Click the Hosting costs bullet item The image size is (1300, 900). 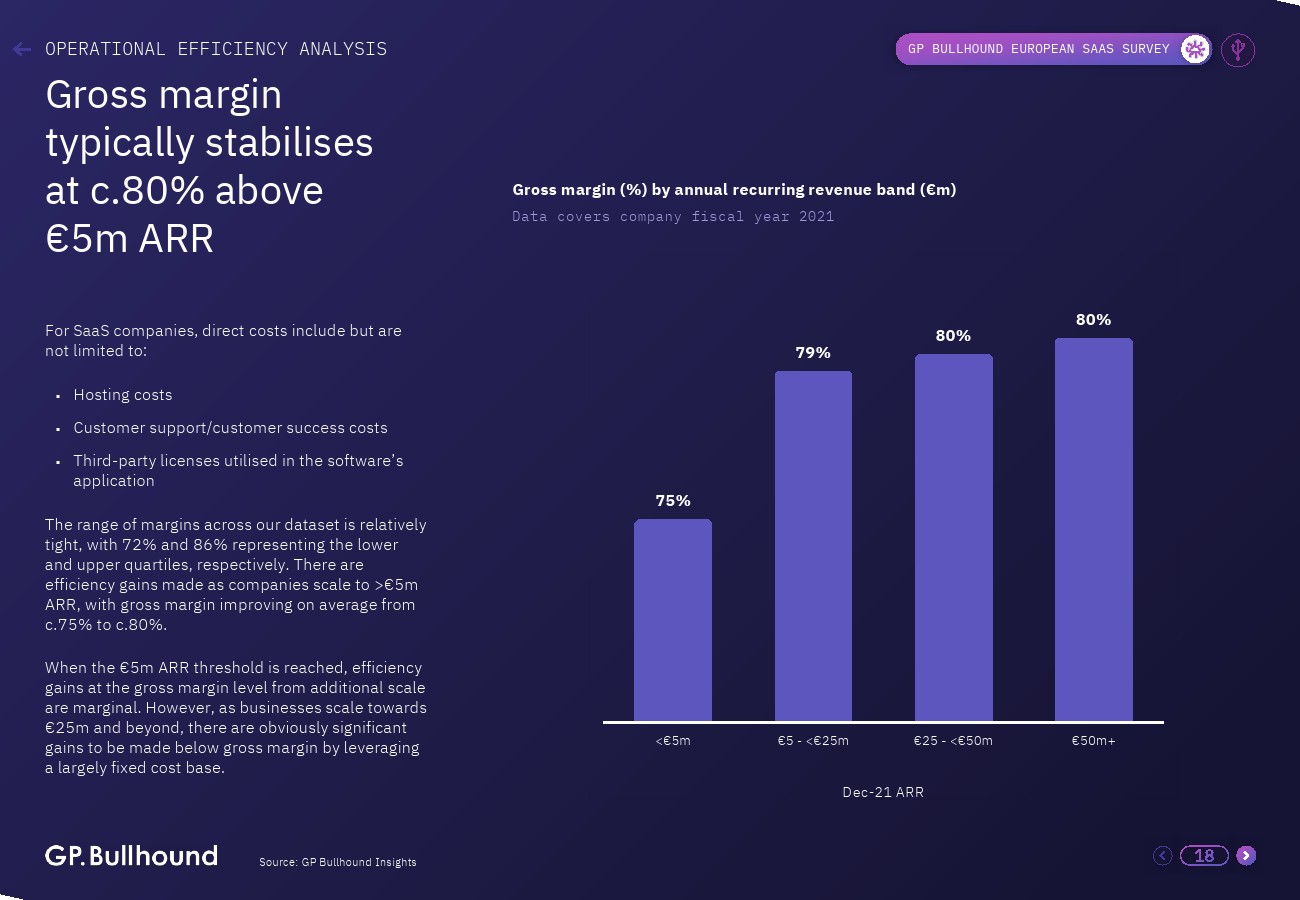point(123,395)
